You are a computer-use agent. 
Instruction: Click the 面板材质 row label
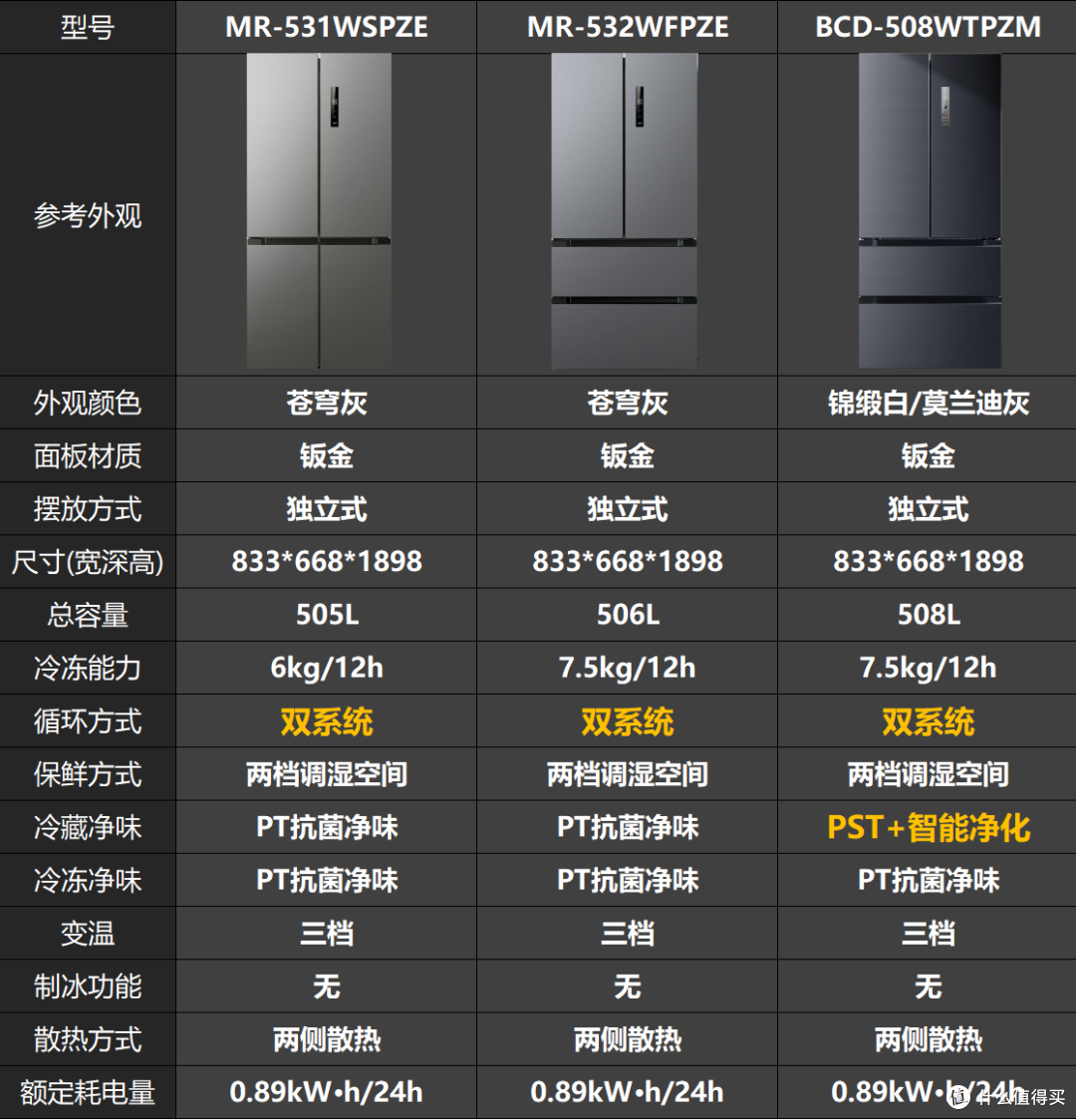88,455
